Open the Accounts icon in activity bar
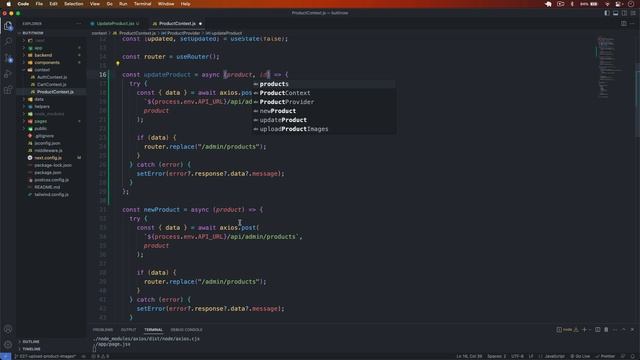This screenshot has height=360, width=640. 8,329
